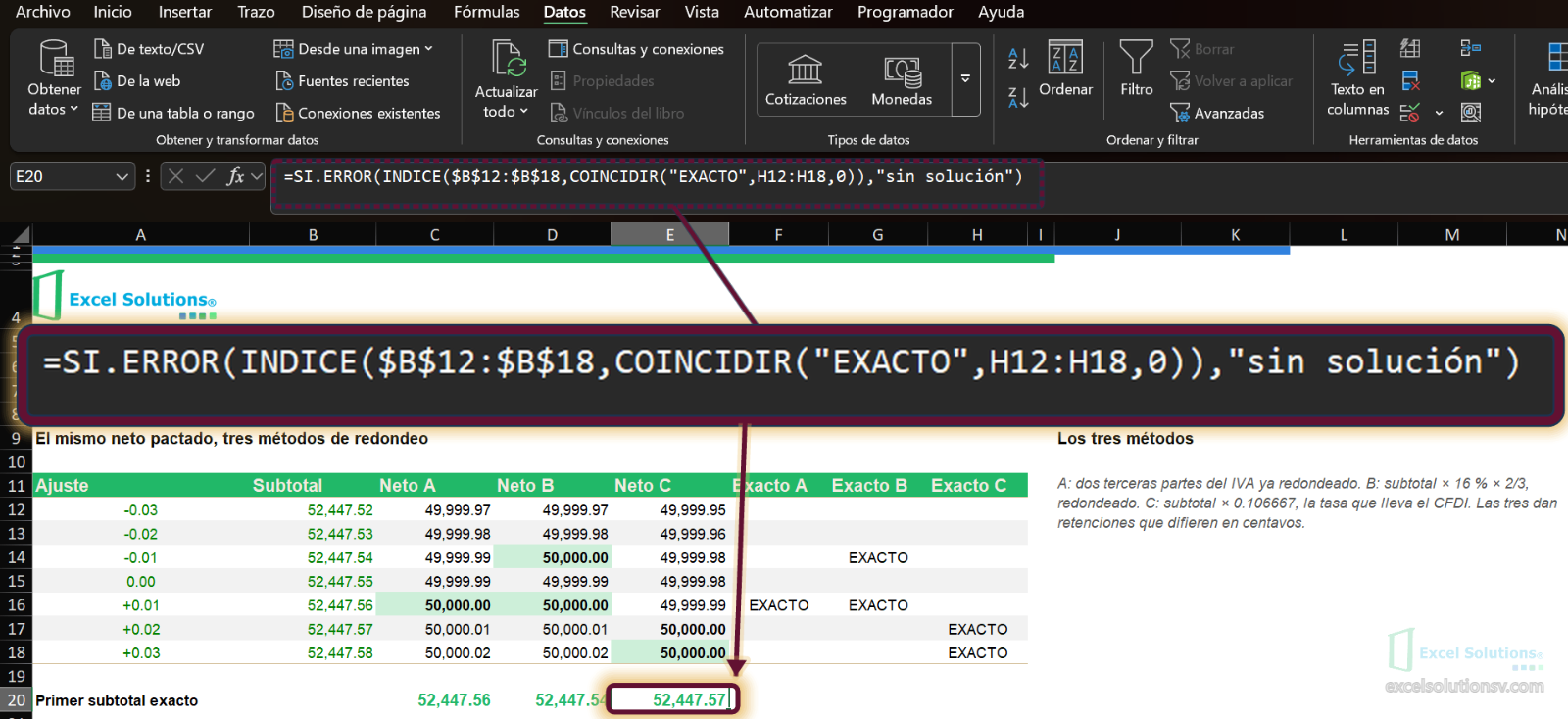Image resolution: width=1568 pixels, height=719 pixels.
Task: Click the Remove Duplicates icon
Action: pyautogui.click(x=1410, y=80)
